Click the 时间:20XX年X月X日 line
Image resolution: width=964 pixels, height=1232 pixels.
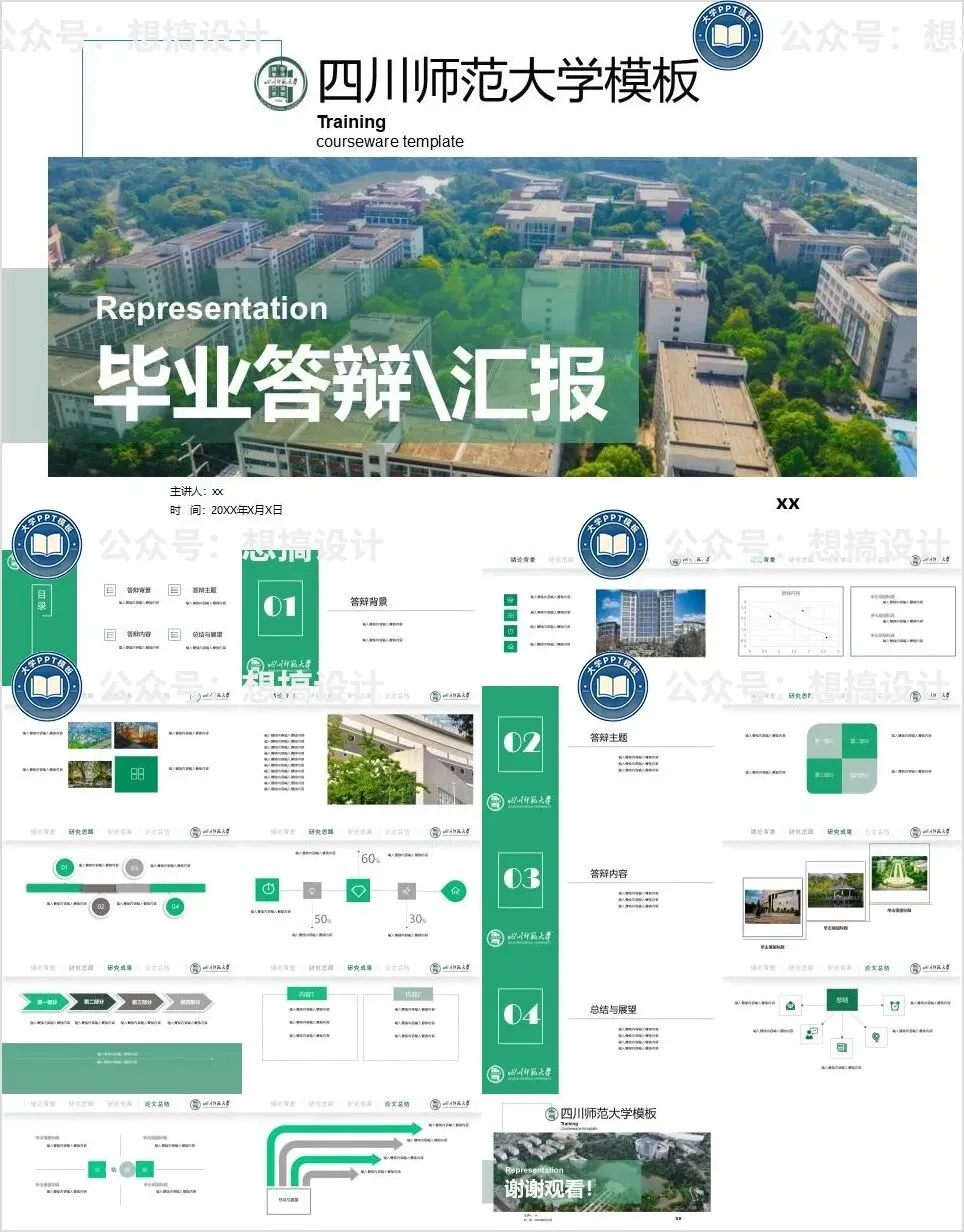[x=226, y=509]
